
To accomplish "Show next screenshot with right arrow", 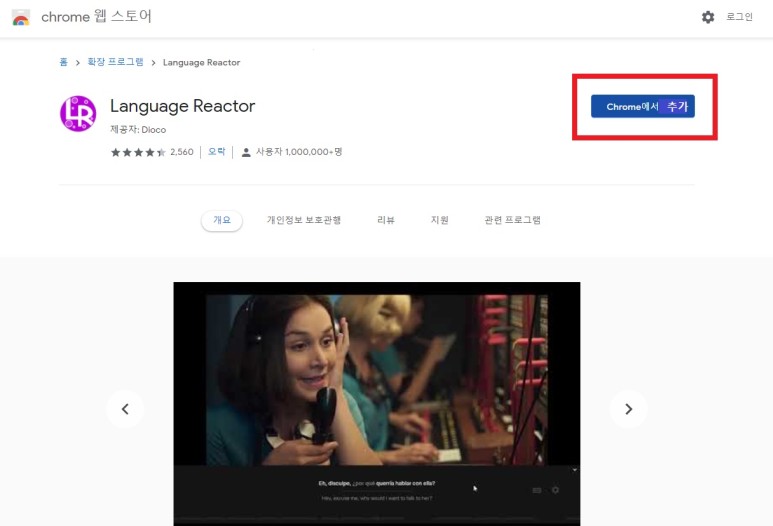I will click(x=628, y=409).
